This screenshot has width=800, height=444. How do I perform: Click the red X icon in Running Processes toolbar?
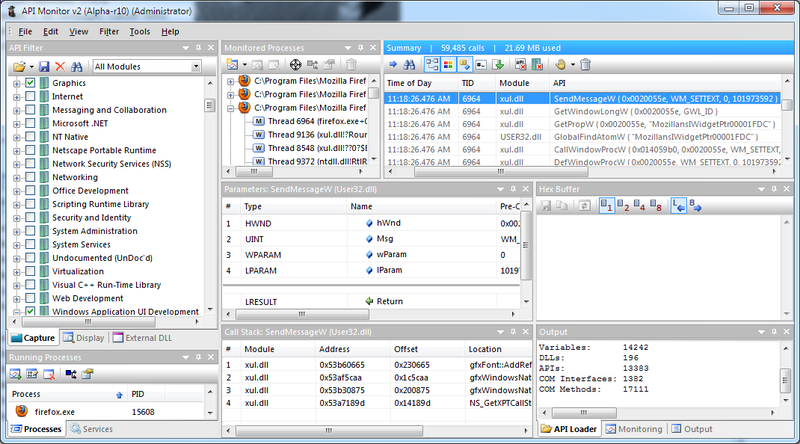click(x=49, y=374)
